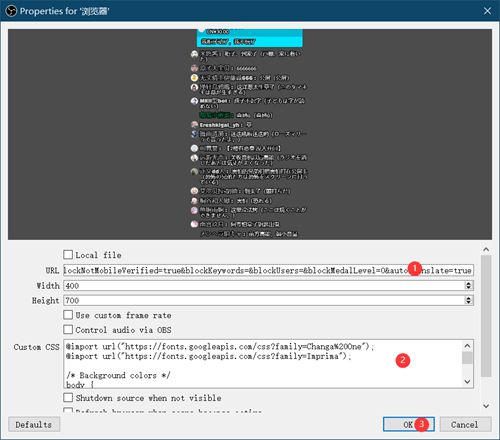Image resolution: width=500 pixels, height=440 pixels.
Task: Click inside the Custom CSS text area
Action: click(x=263, y=364)
